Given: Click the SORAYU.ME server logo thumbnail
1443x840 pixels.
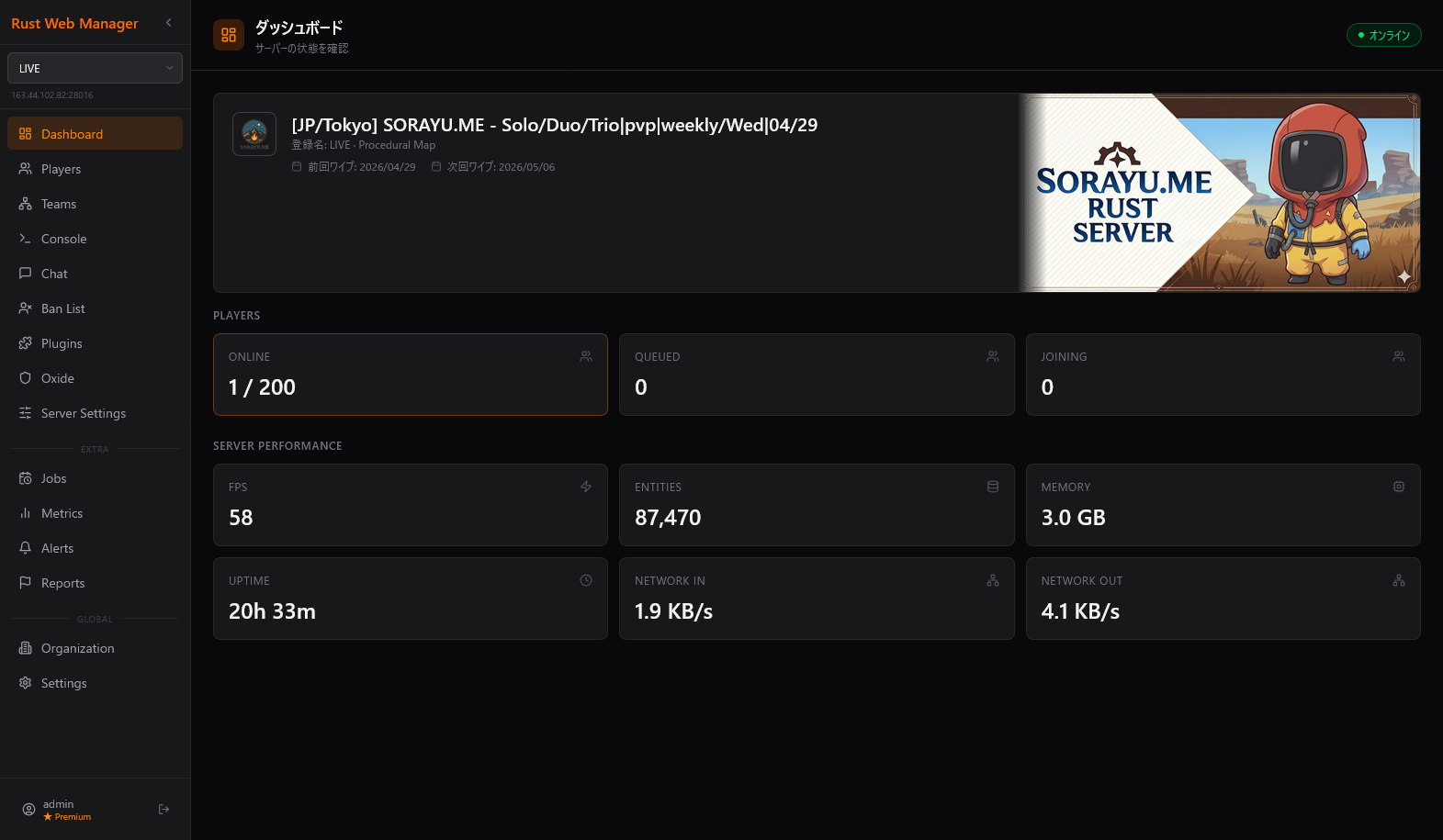Looking at the screenshot, I should pyautogui.click(x=254, y=134).
